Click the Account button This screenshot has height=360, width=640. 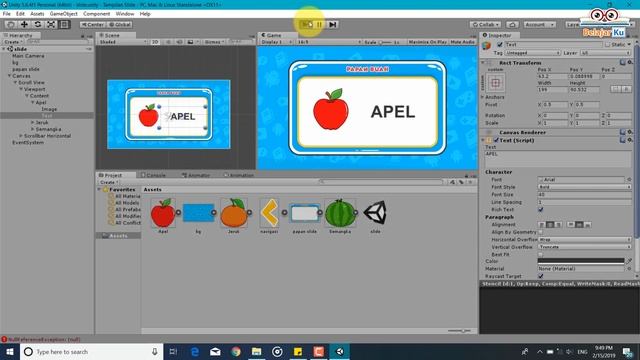[540, 24]
